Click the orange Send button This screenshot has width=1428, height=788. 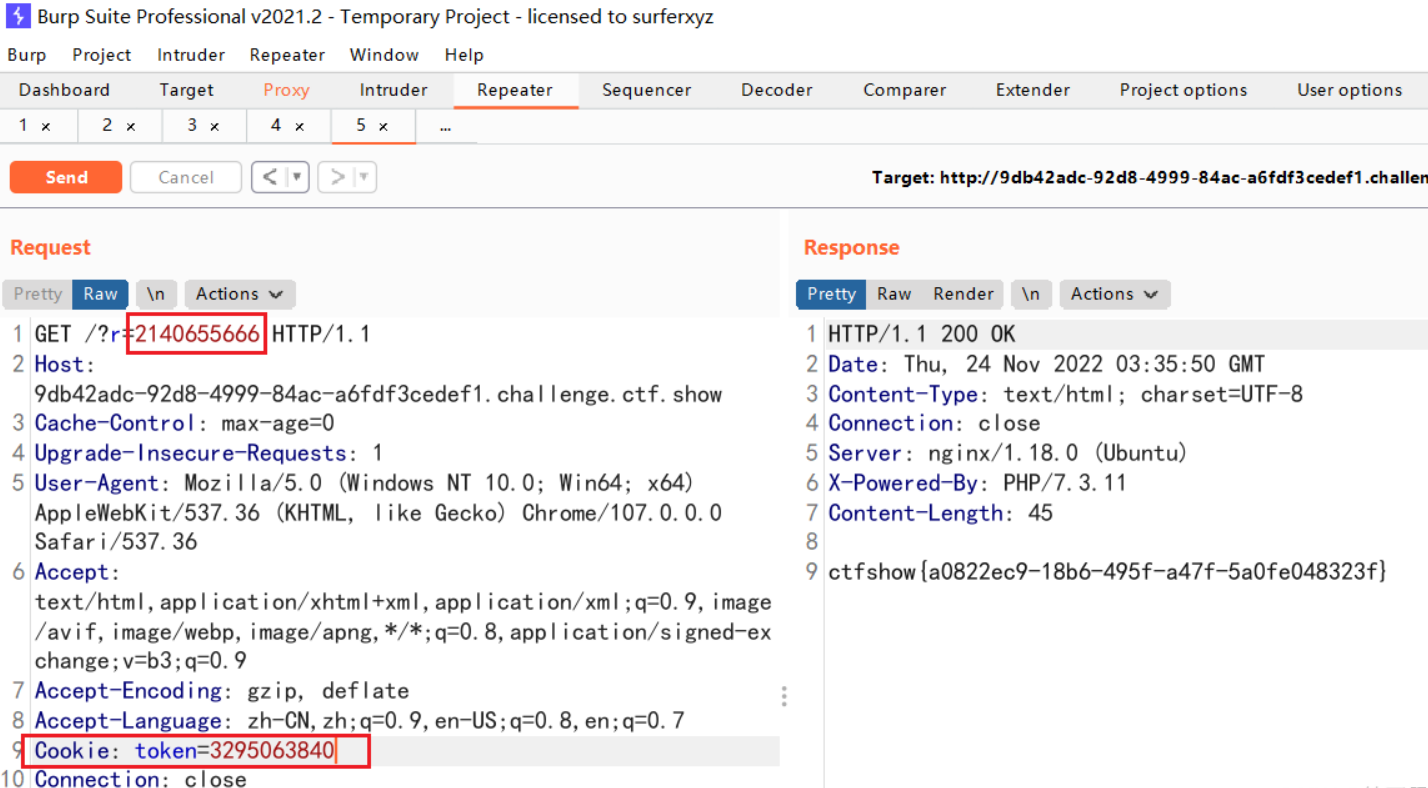(66, 177)
